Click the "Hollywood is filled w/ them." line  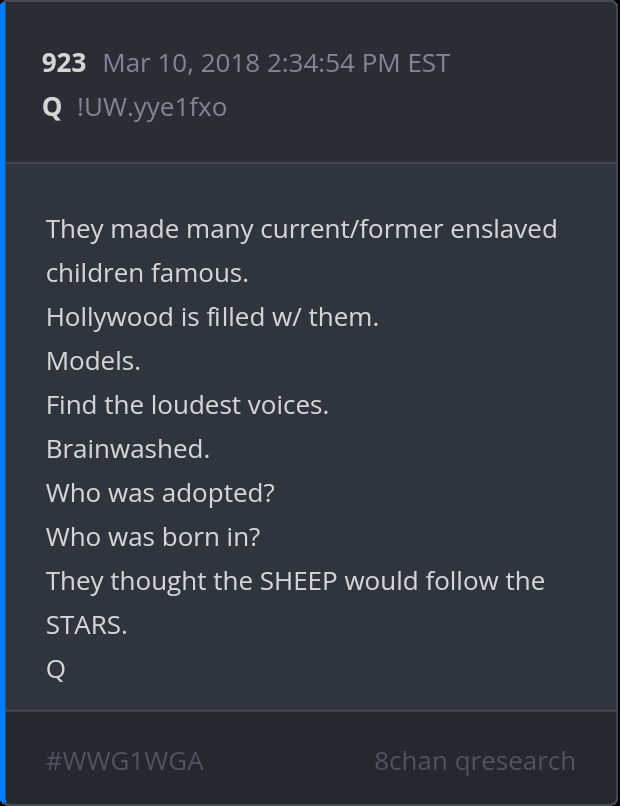(212, 317)
